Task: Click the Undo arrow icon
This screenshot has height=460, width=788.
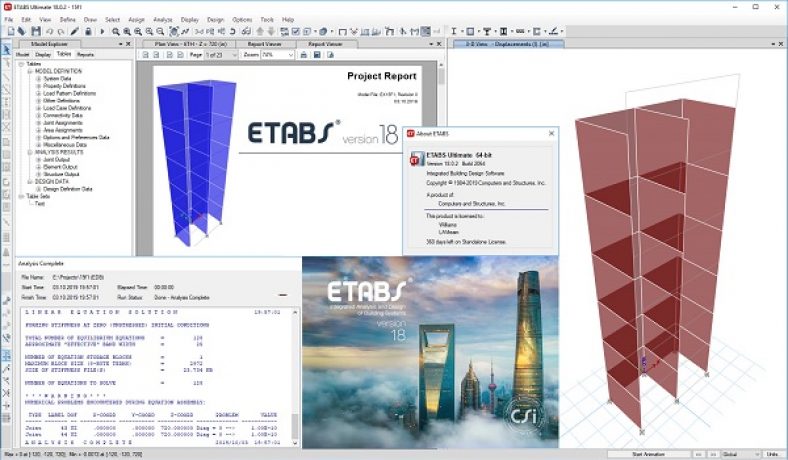Action: (x=50, y=32)
